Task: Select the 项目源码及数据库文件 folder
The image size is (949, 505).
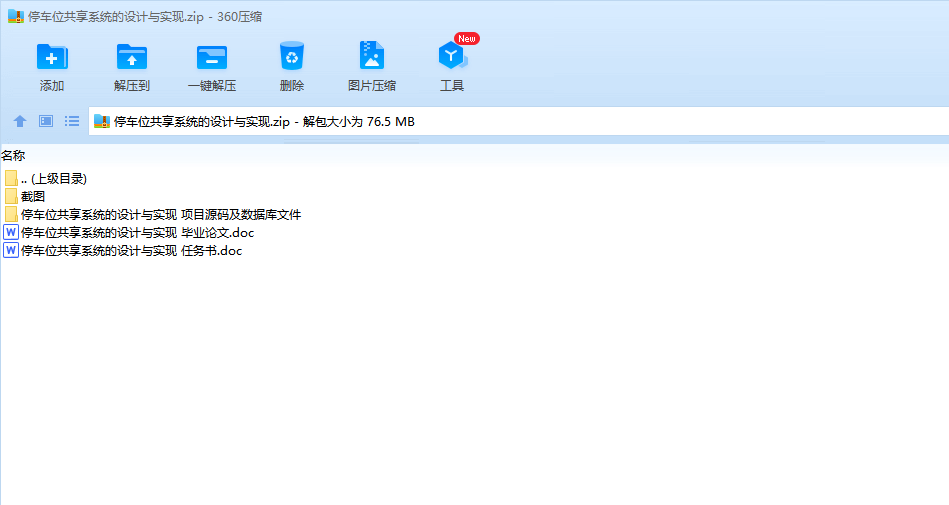Action: point(153,214)
